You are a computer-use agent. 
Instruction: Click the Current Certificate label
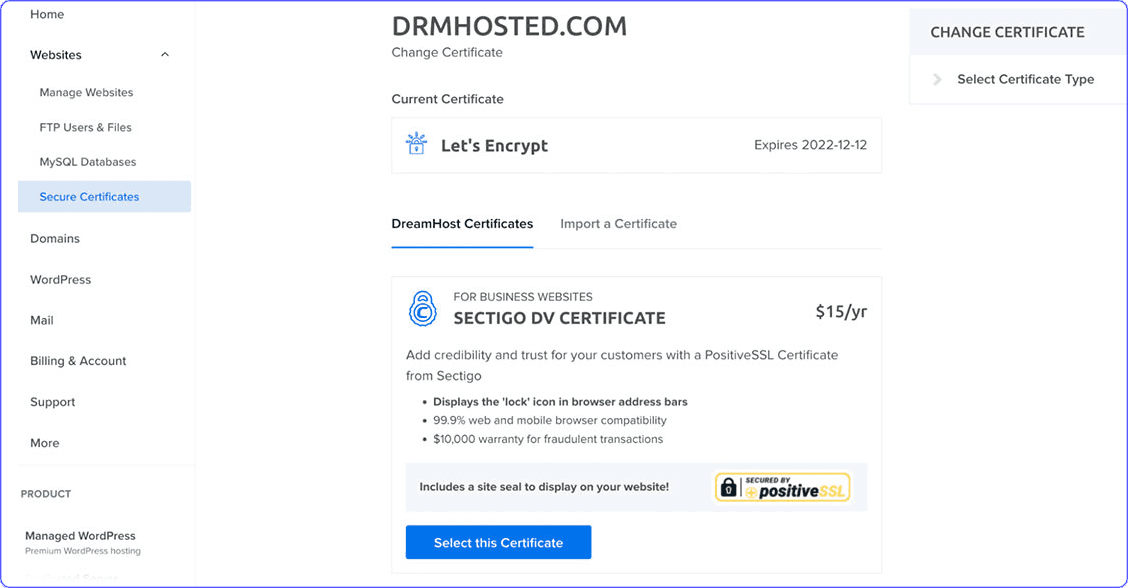tap(447, 99)
